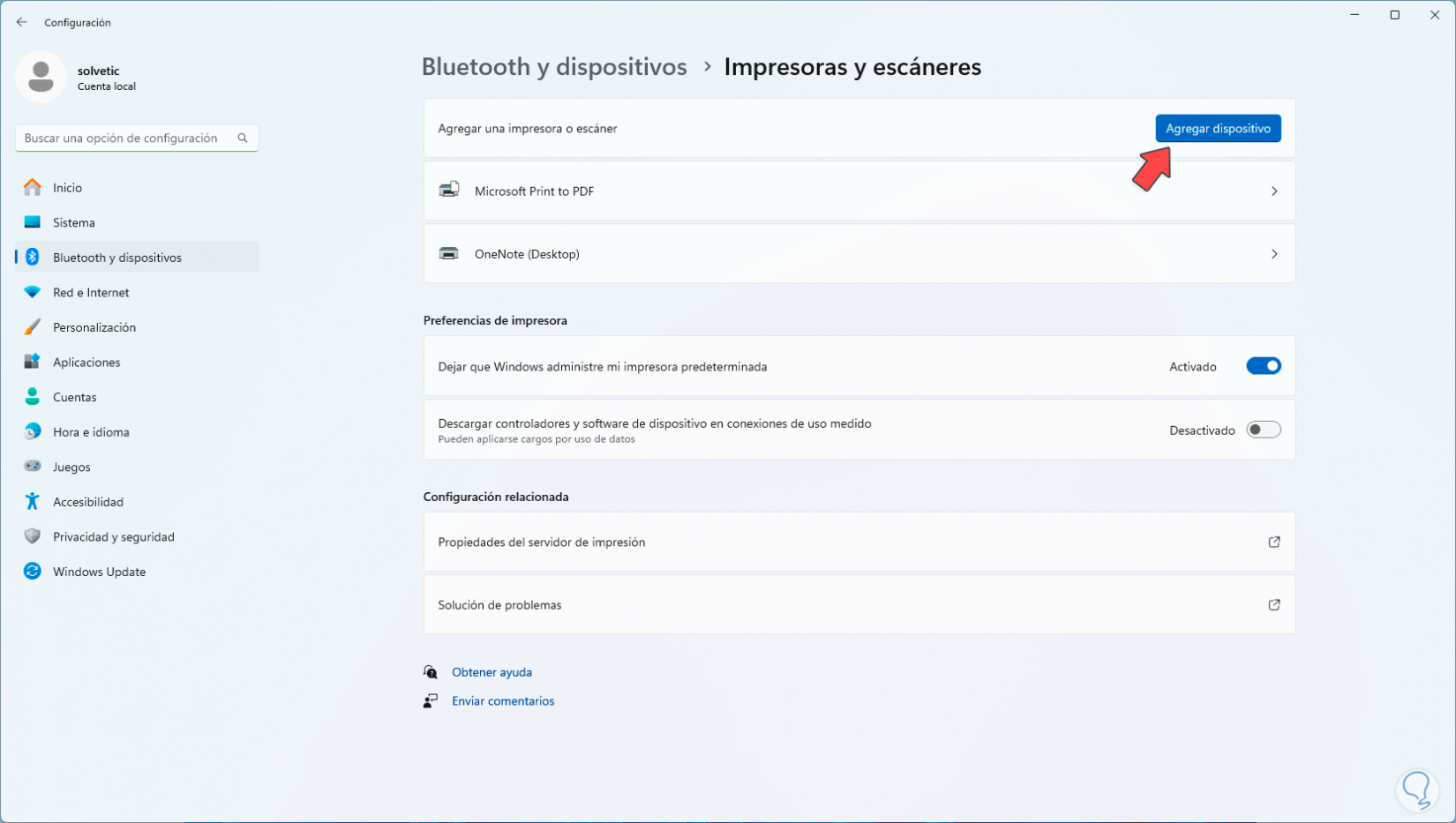Expand Microsoft Print to PDF details
Viewport: 1456px width, 823px height.
pyautogui.click(x=1274, y=191)
